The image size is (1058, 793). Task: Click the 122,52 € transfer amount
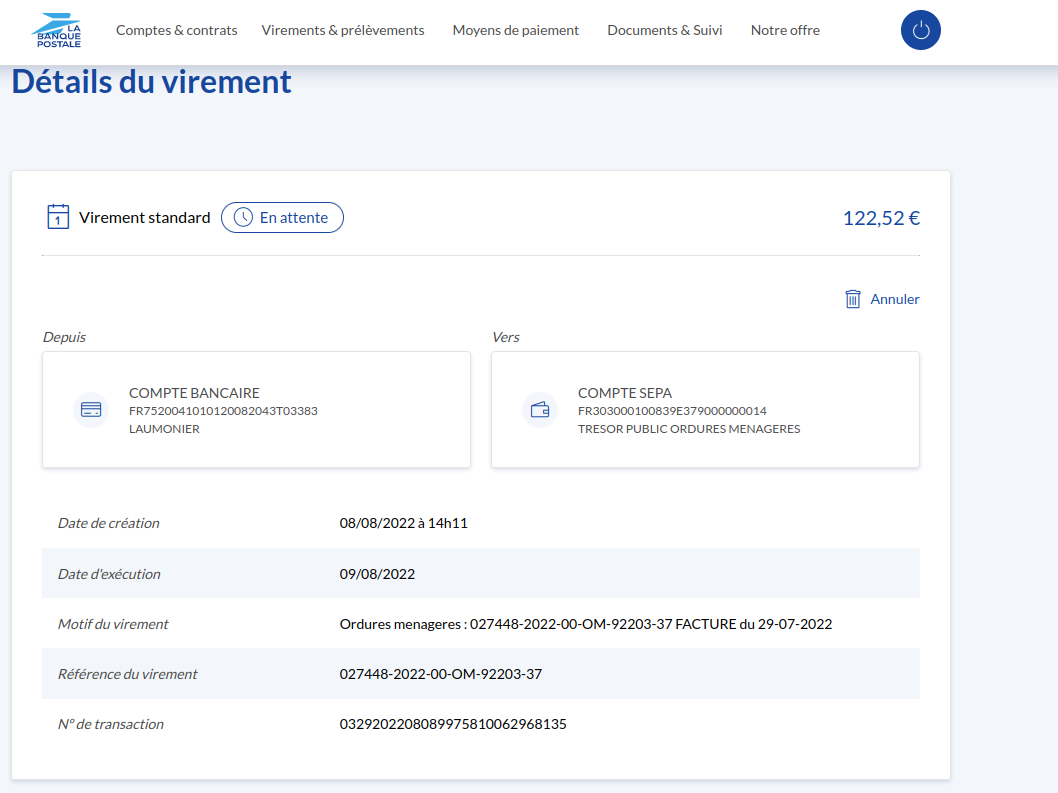pos(880,218)
